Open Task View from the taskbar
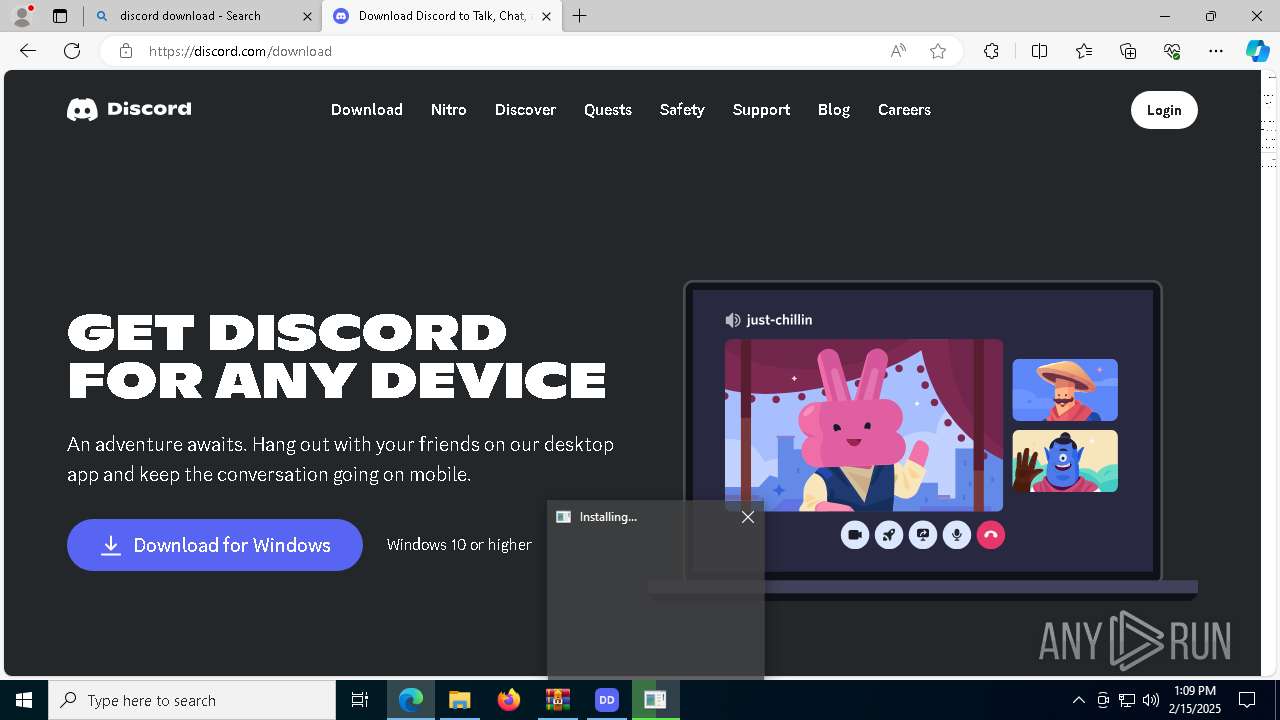1280x720 pixels. pyautogui.click(x=360, y=700)
